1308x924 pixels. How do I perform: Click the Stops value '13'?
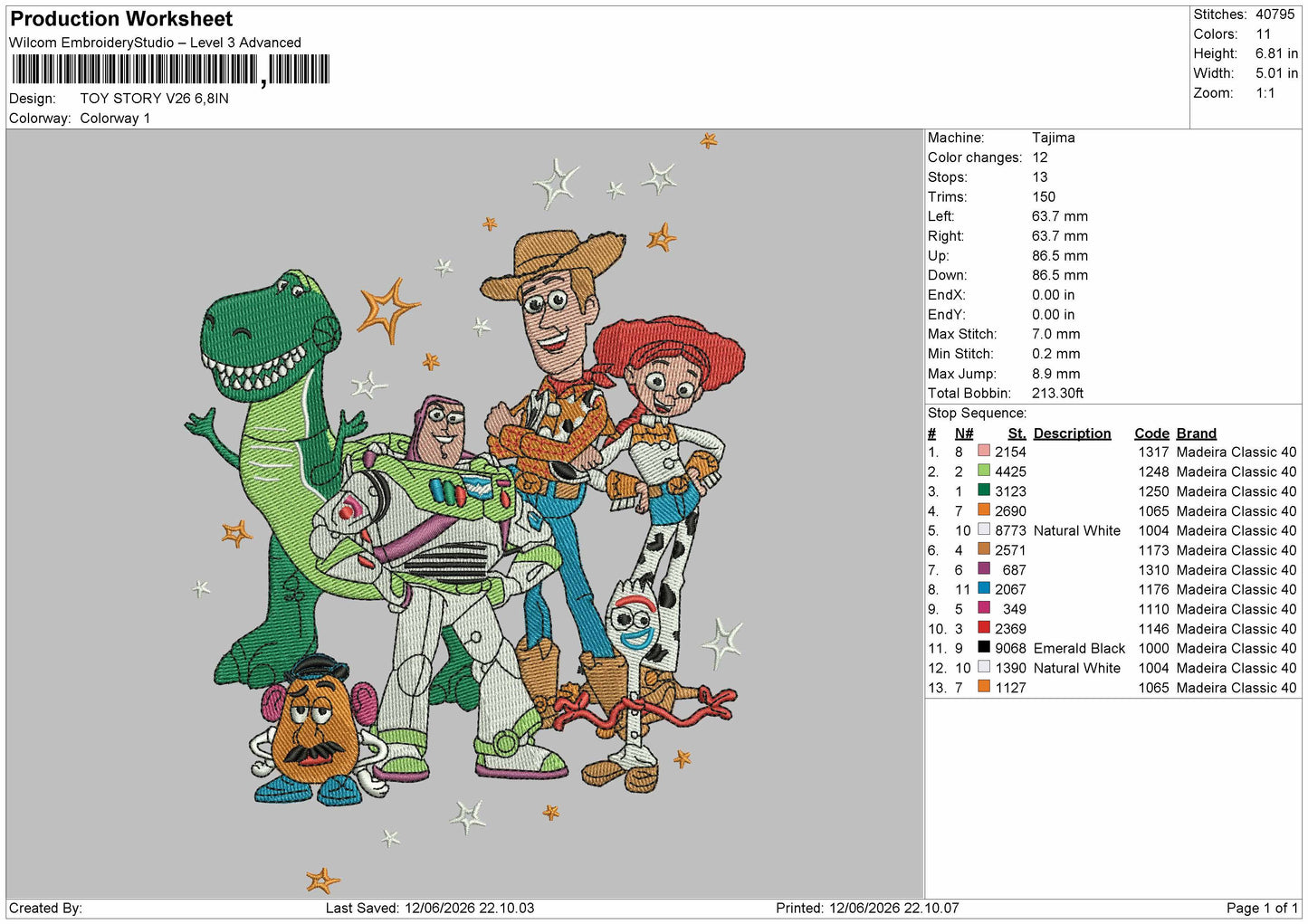click(x=1040, y=177)
